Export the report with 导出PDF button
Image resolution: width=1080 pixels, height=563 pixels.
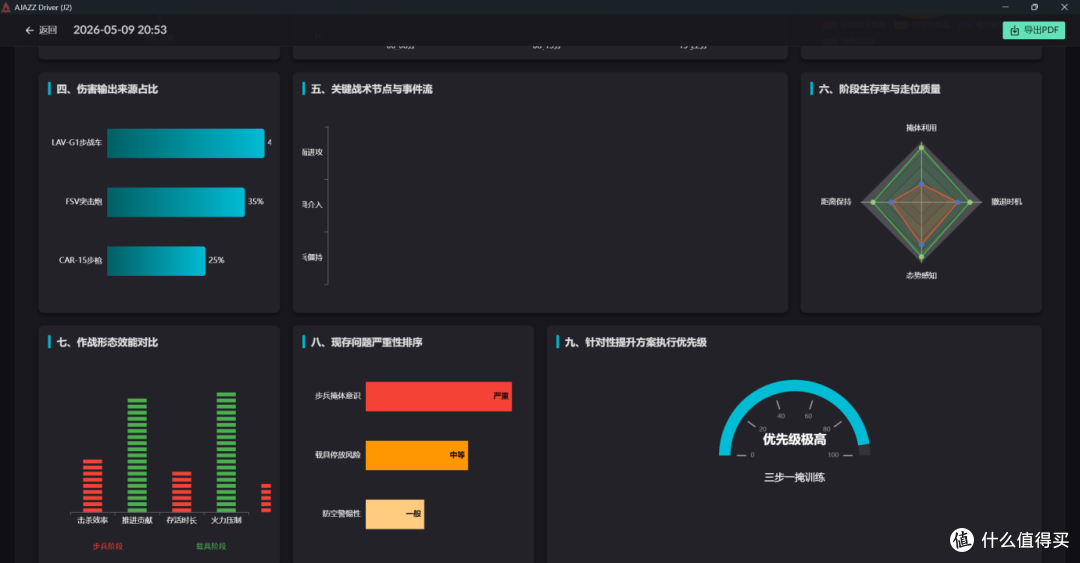[1033, 30]
